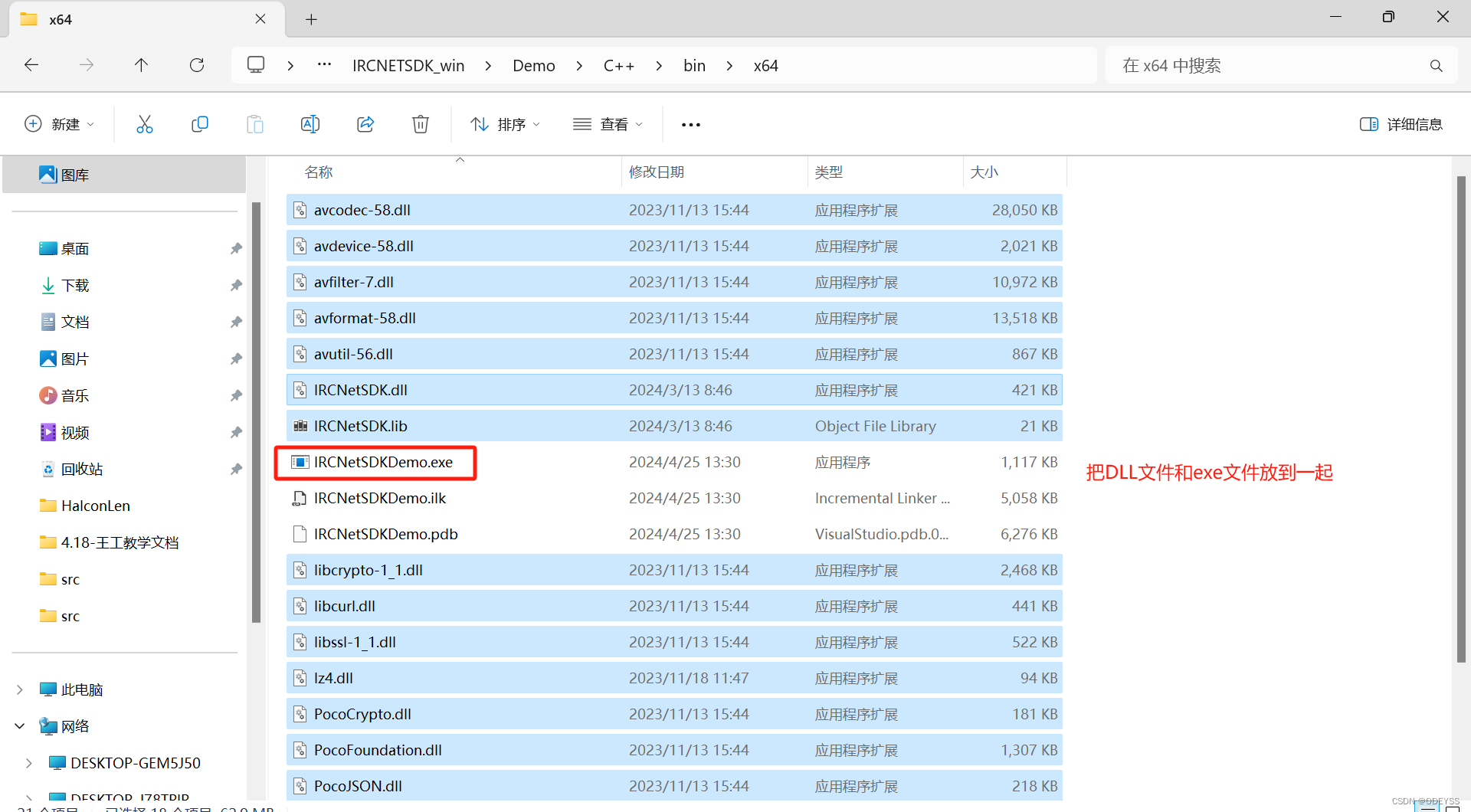Select file lz4.dll
1471x812 pixels.
click(674, 678)
